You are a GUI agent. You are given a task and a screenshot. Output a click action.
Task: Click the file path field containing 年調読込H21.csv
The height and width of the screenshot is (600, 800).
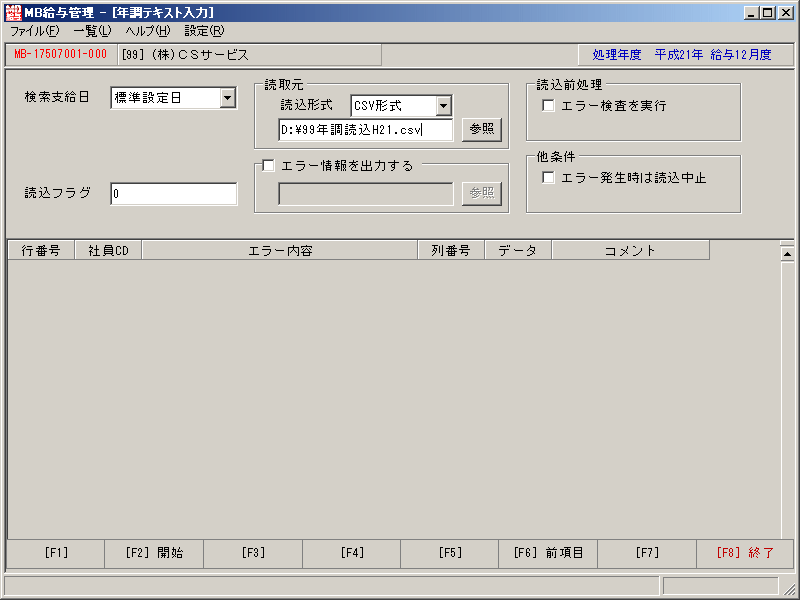tap(365, 130)
